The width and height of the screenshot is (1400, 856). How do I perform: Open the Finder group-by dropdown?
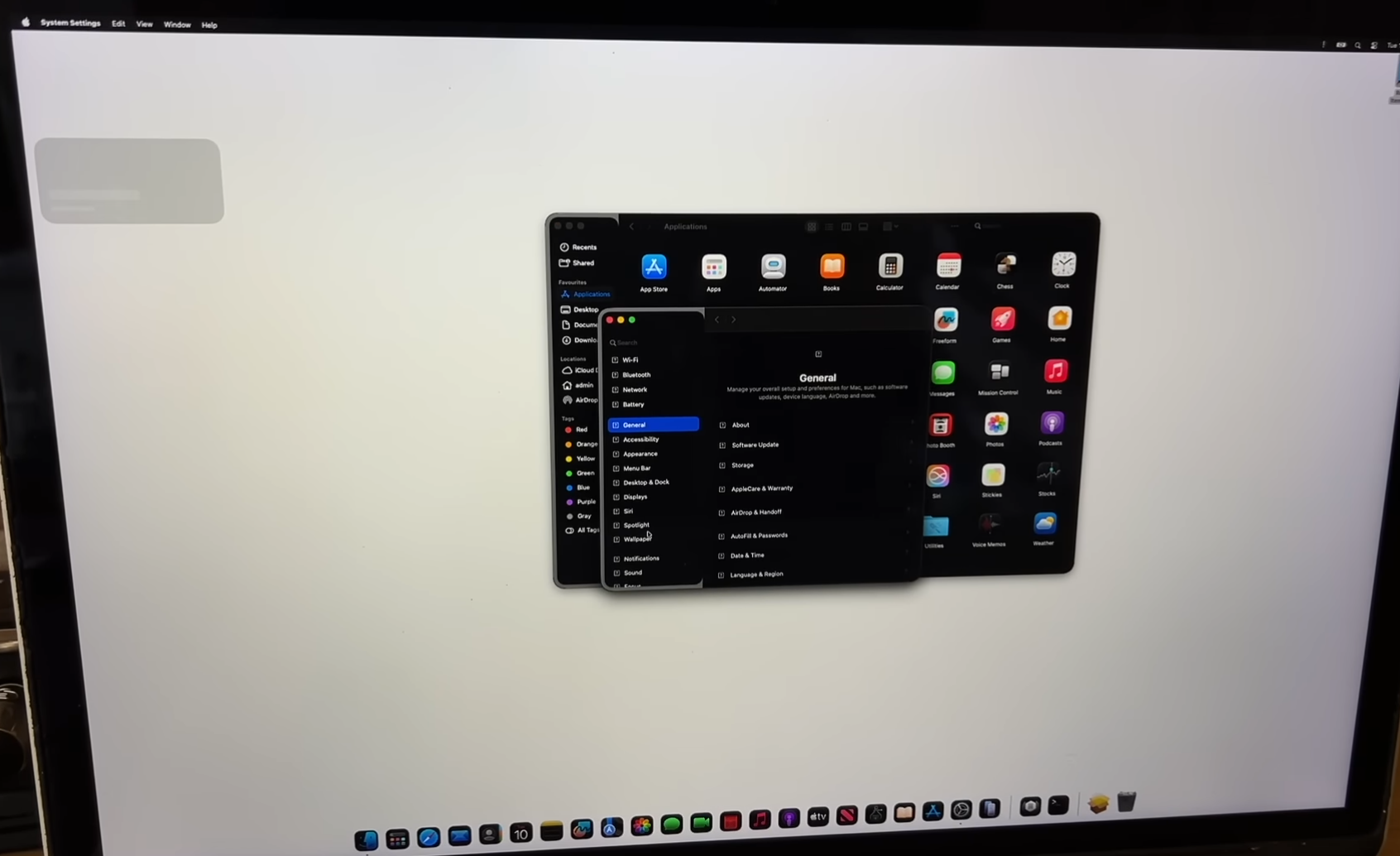pyautogui.click(x=890, y=227)
